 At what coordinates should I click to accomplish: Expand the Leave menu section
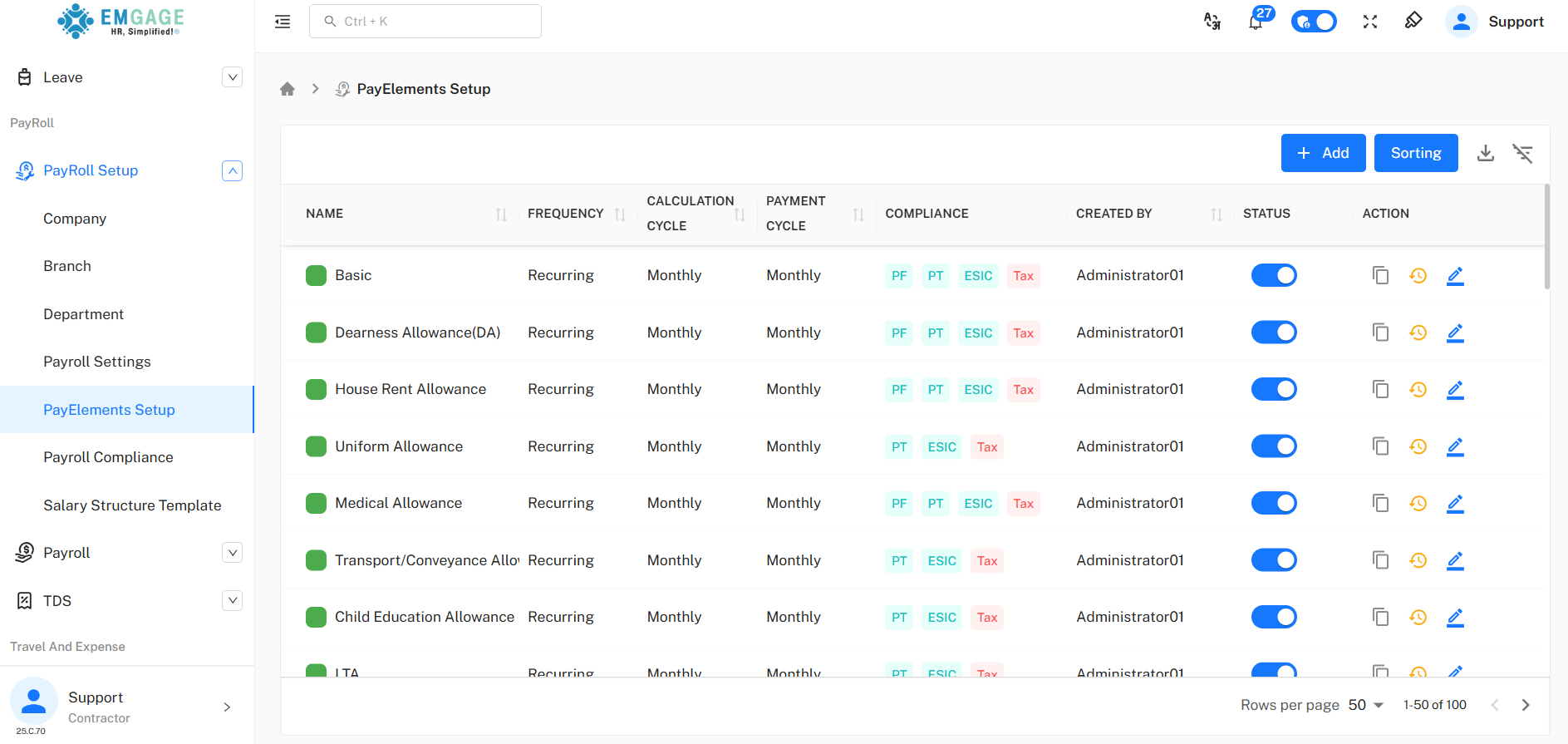coord(233,77)
